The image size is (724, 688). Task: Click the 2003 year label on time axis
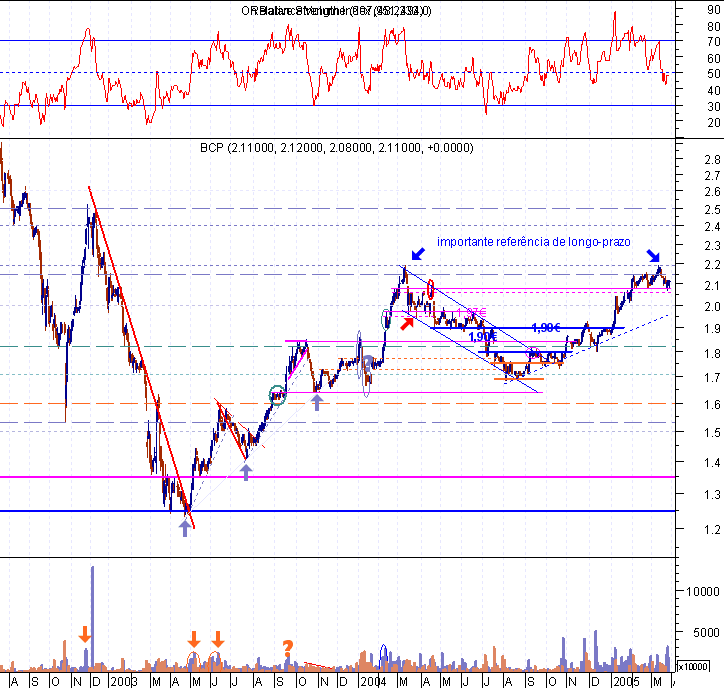124,682
